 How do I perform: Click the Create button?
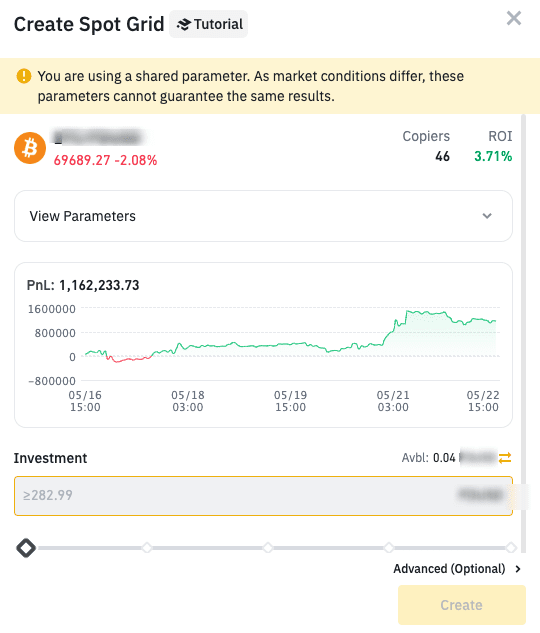pos(462,605)
